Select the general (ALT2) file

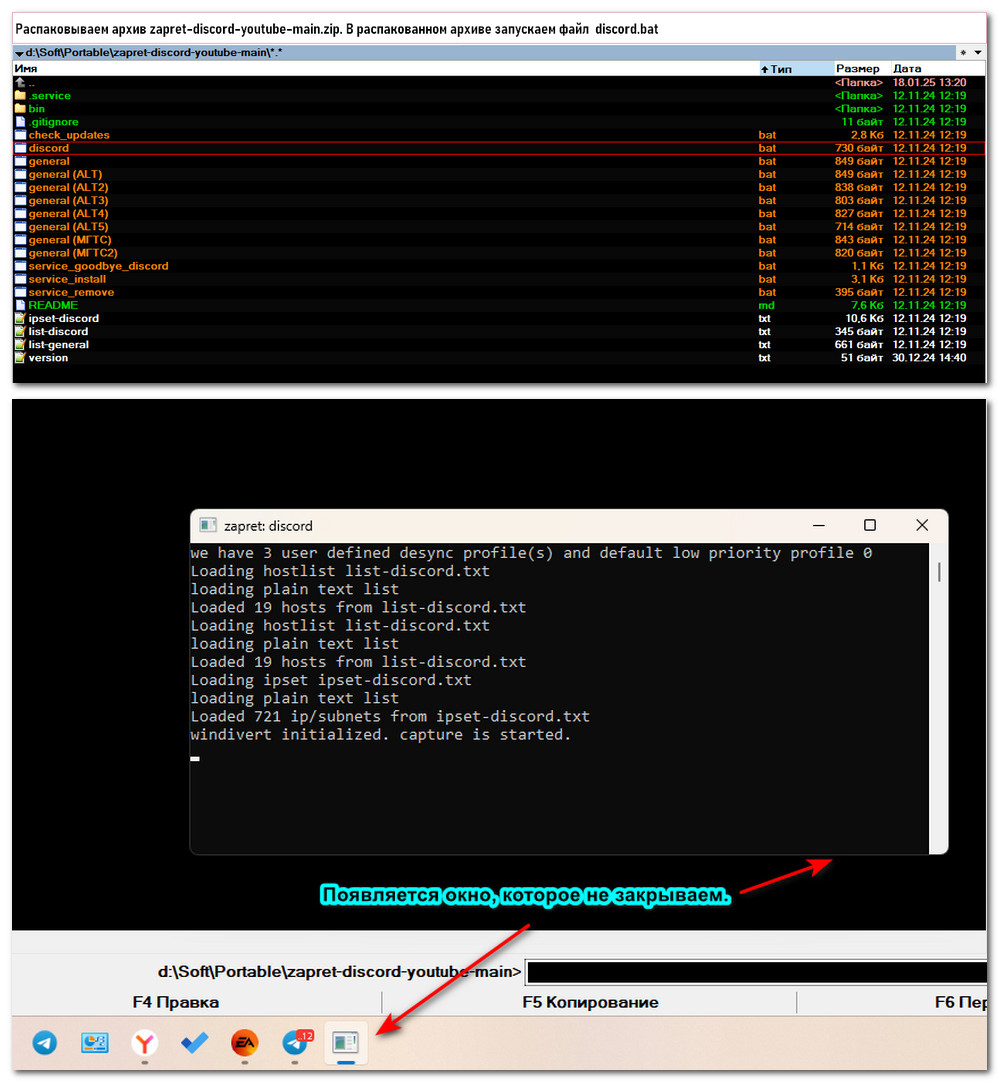(499, 187)
